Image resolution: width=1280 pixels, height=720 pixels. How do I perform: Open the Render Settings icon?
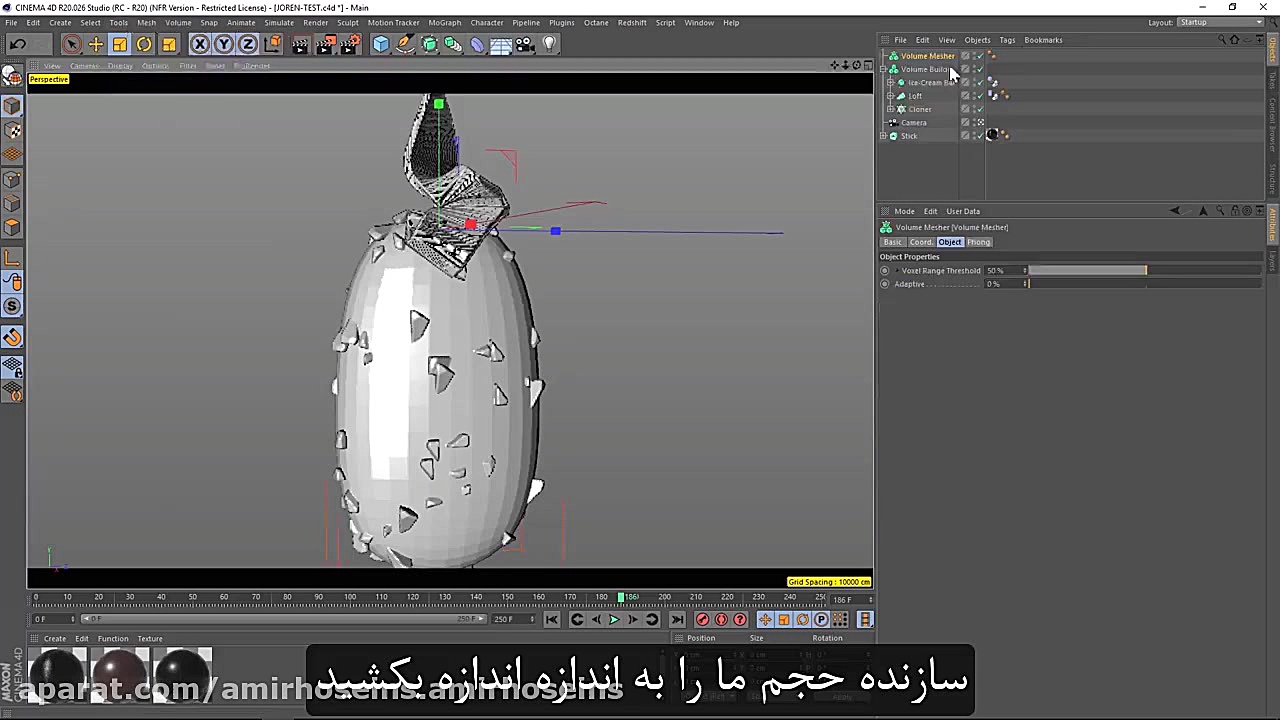pyautogui.click(x=351, y=43)
